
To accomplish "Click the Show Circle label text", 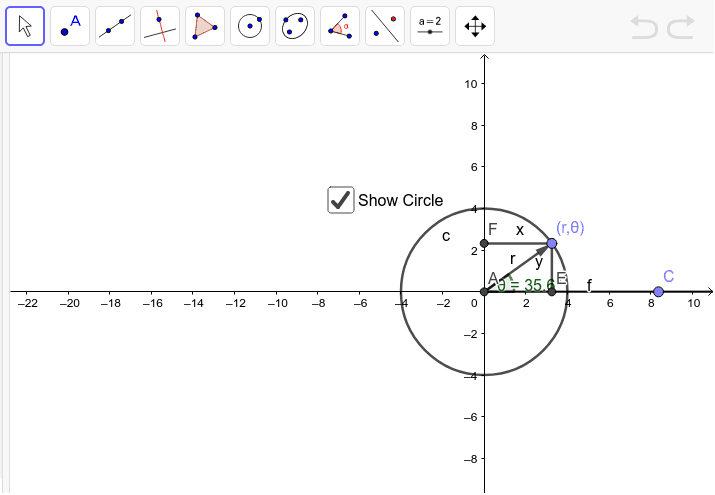I will click(400, 201).
